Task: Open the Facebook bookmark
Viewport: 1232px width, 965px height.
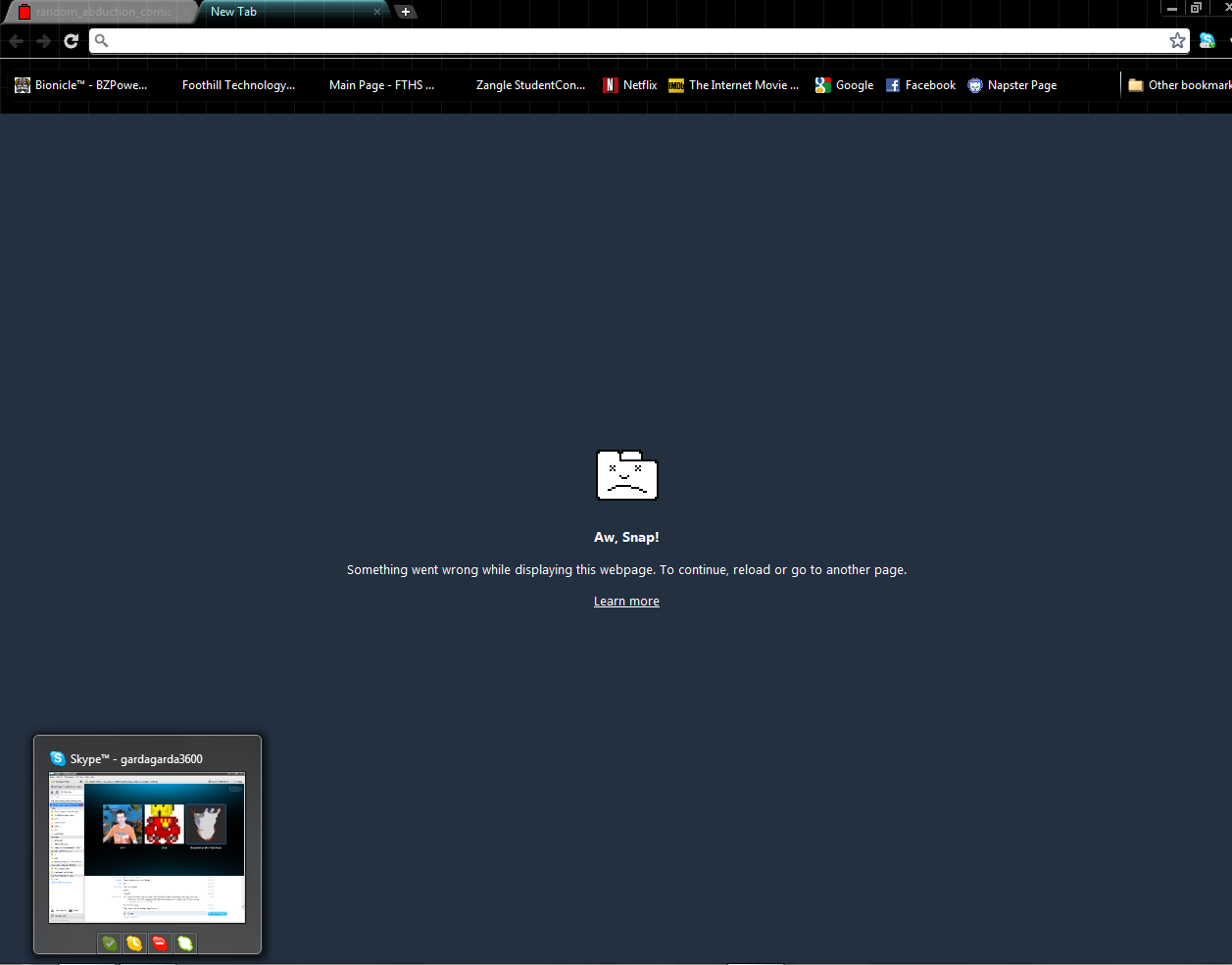Action: pyautogui.click(x=920, y=85)
